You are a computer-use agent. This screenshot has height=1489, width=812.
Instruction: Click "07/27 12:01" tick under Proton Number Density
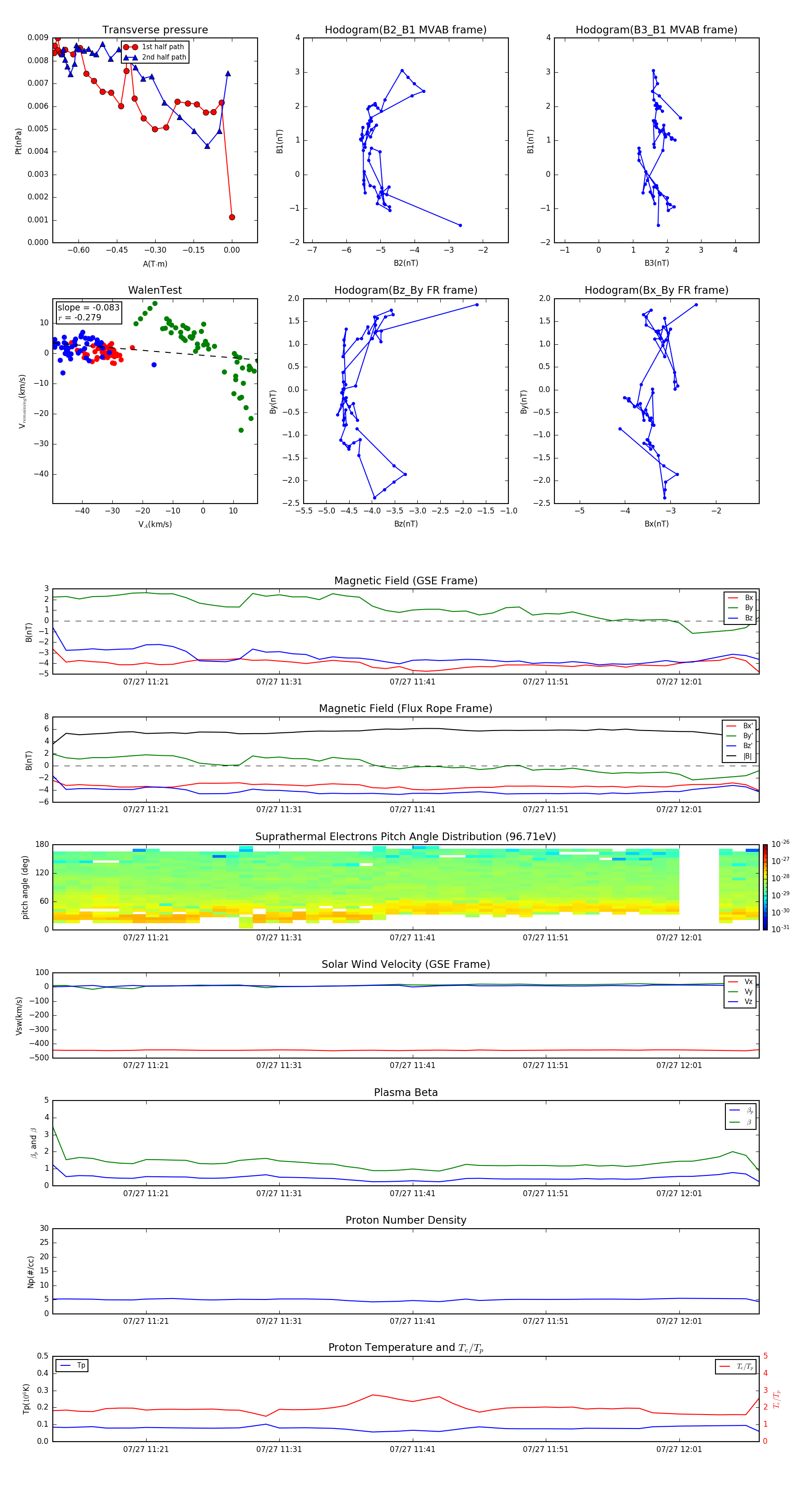(x=678, y=1321)
